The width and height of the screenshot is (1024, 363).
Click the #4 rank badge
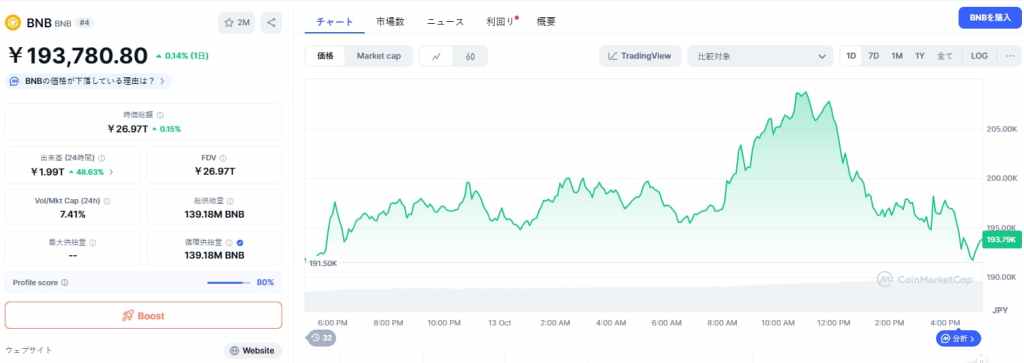pyautogui.click(x=84, y=23)
